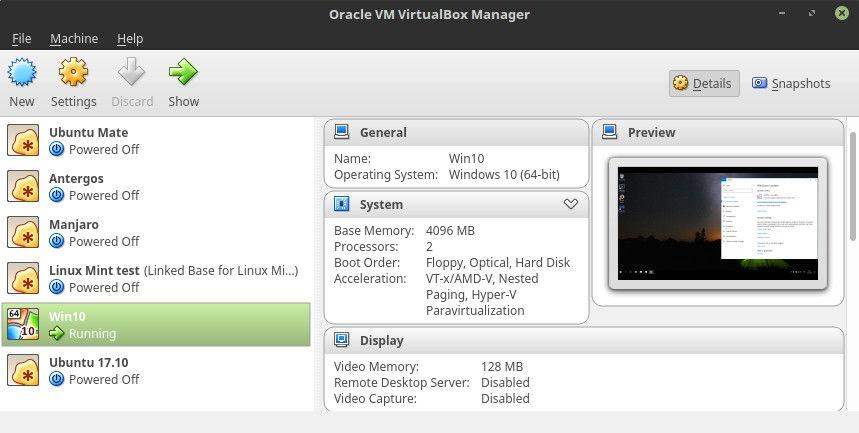The width and height of the screenshot is (859, 433).
Task: Click the New virtual machine icon
Action: pos(22,72)
